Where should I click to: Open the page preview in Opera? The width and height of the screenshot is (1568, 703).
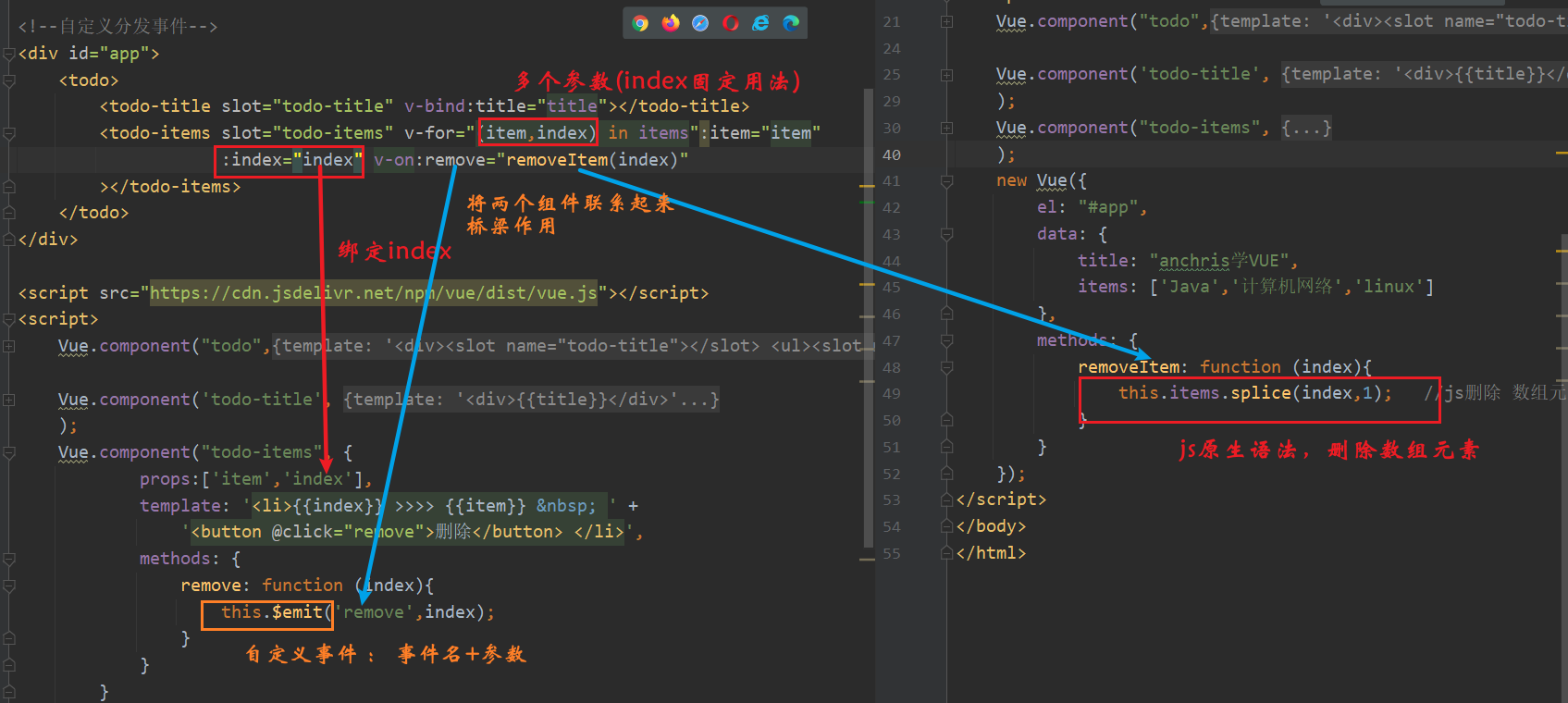click(x=731, y=23)
